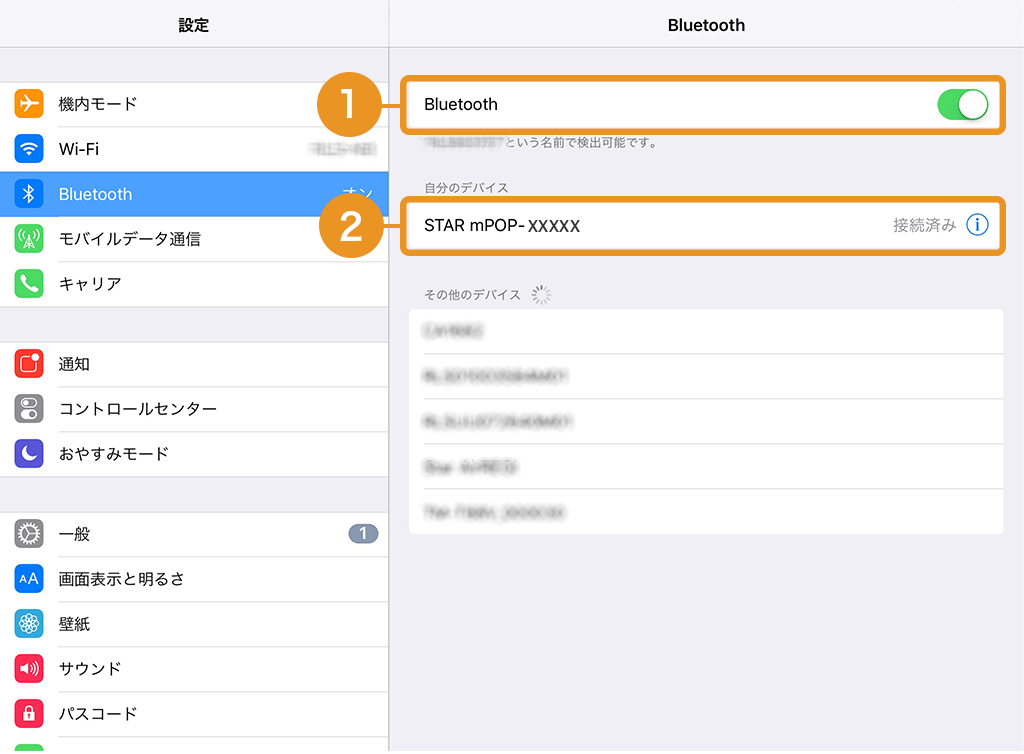Tap the mobile data antenna icon
The height and width of the screenshot is (754, 1024).
29,239
